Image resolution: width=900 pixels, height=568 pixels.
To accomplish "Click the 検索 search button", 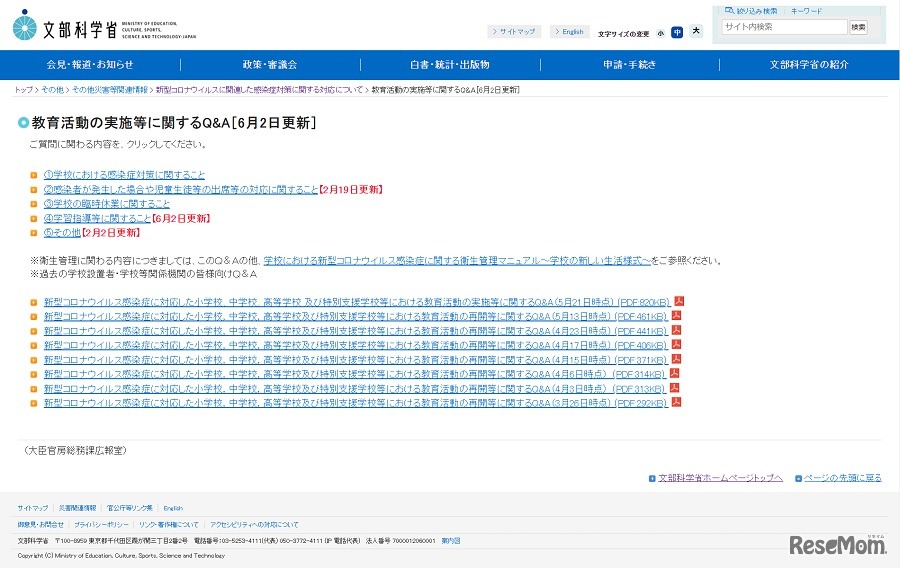I will pos(858,27).
